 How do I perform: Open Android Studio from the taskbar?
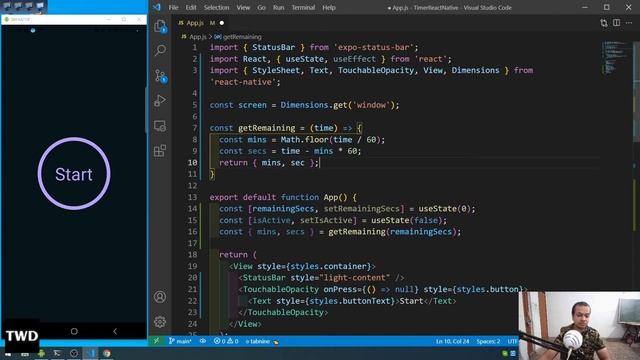41,353
